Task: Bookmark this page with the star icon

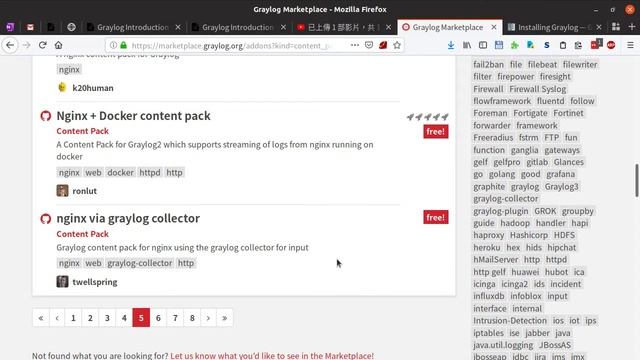Action: (397, 45)
